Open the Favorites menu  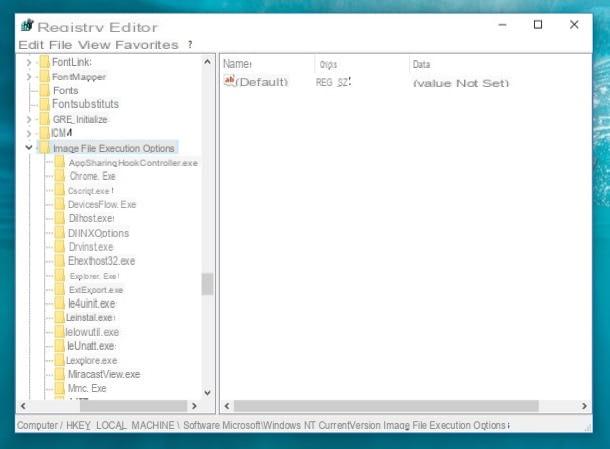coord(147,45)
